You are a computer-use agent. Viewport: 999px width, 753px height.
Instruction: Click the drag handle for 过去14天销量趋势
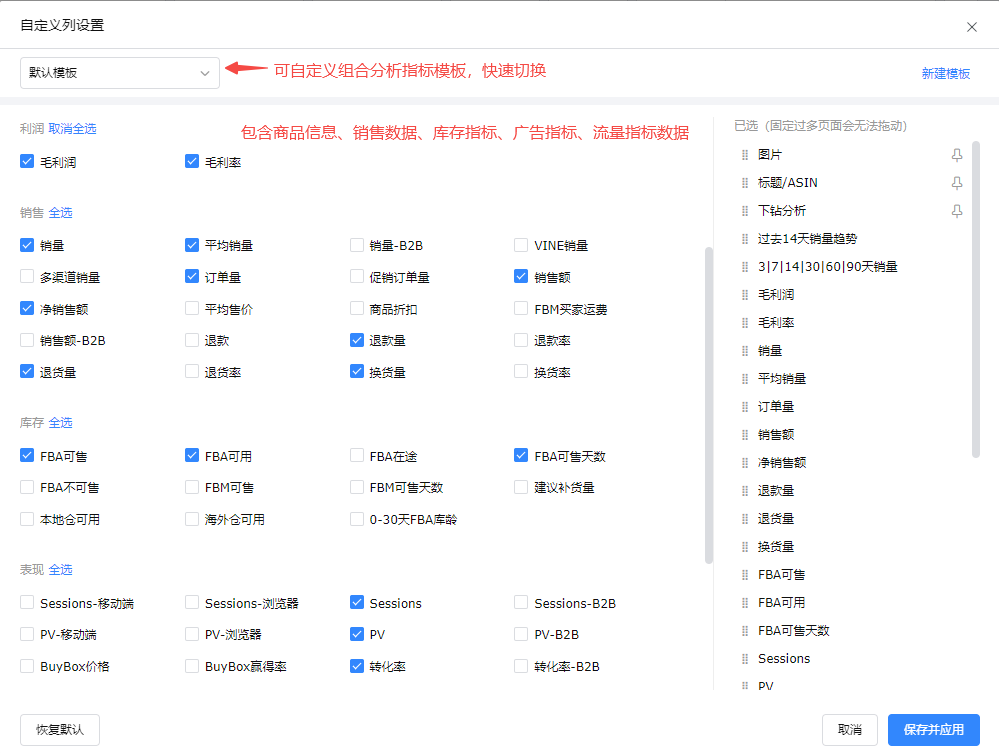point(744,239)
